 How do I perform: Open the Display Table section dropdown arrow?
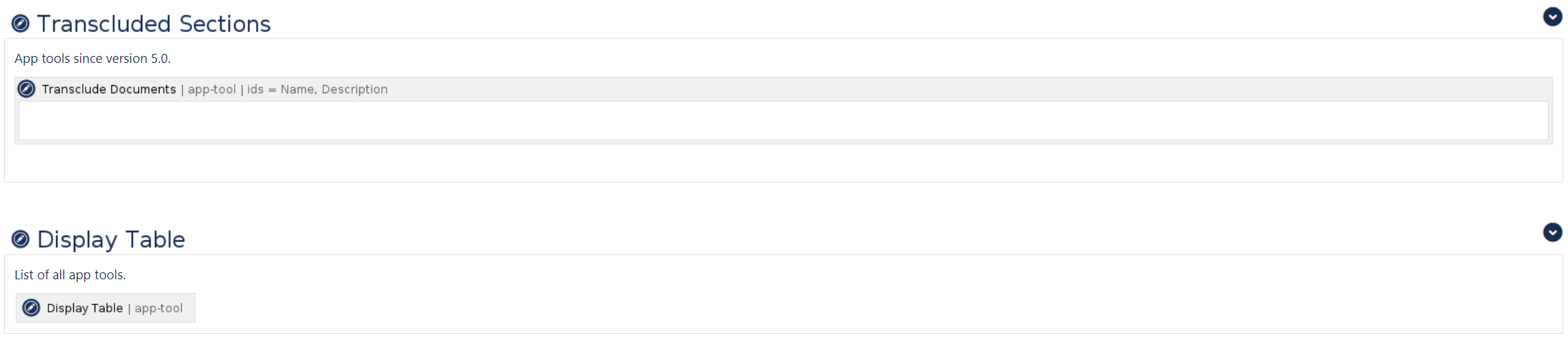[x=1552, y=232]
